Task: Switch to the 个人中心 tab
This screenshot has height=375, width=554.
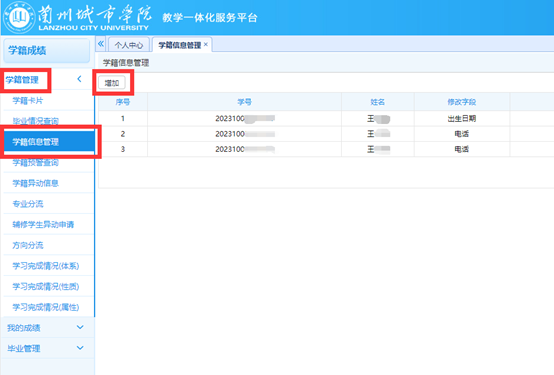Action: (x=129, y=45)
